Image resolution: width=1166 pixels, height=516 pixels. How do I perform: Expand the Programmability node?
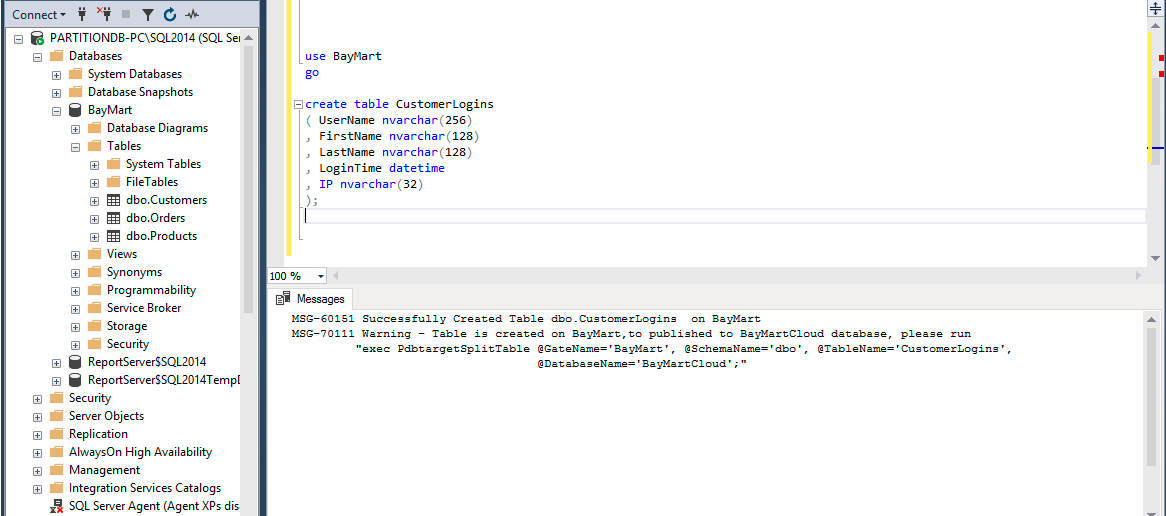(75, 290)
